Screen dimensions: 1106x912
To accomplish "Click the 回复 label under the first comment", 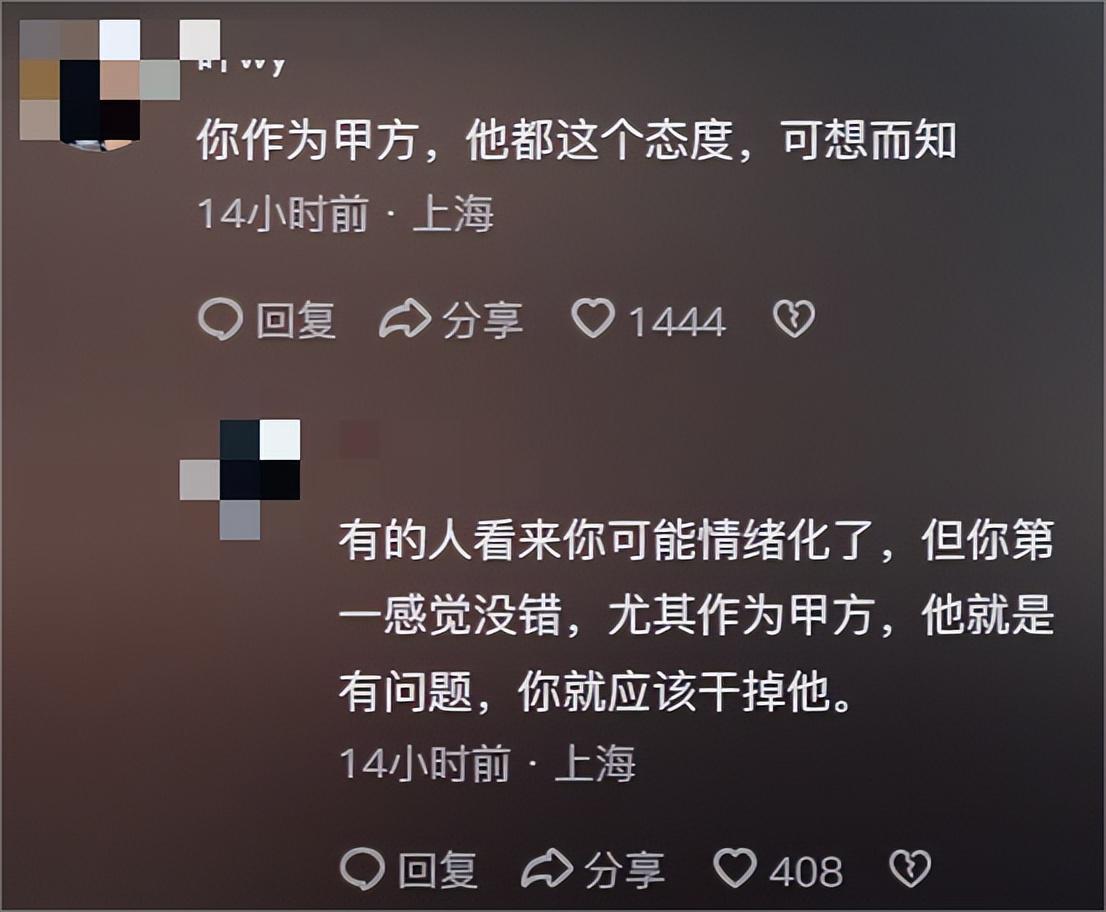I will pos(296,320).
